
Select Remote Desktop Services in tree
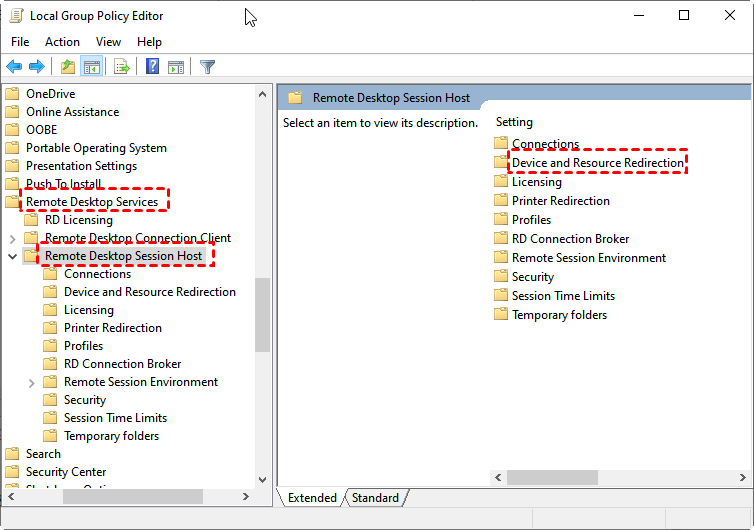point(92,202)
